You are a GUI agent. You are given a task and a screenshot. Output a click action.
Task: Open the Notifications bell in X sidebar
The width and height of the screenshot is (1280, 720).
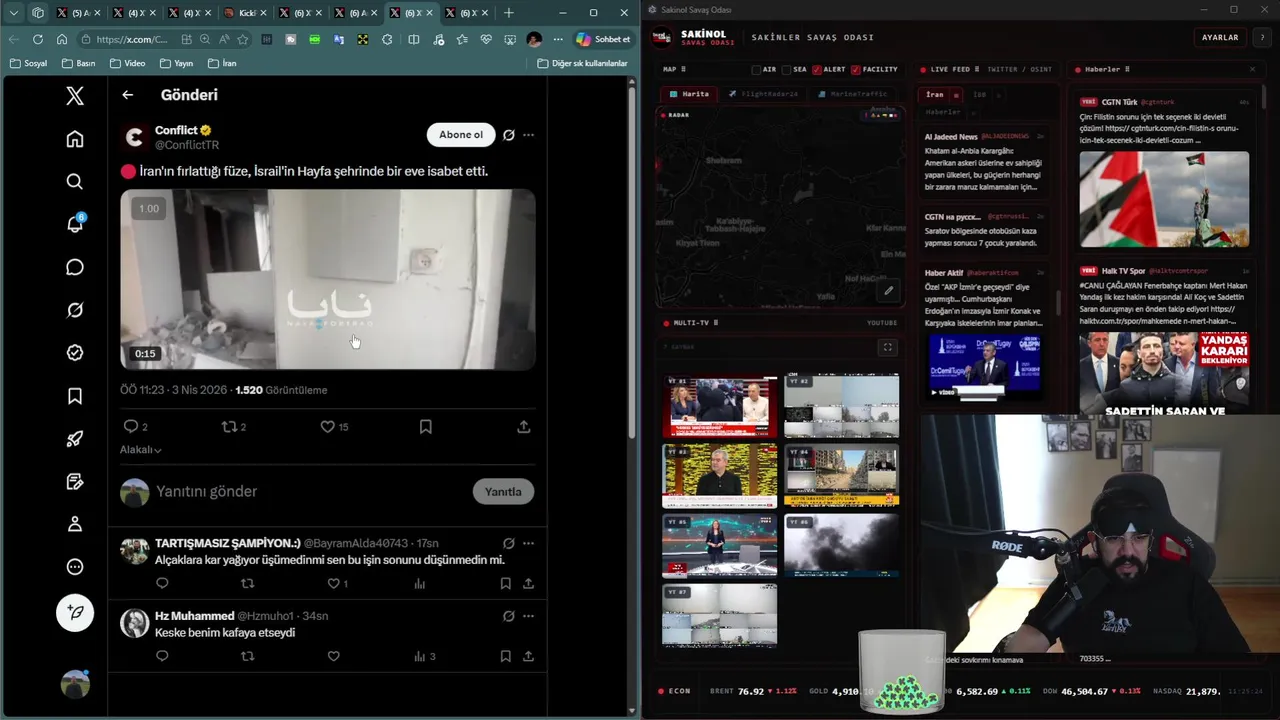click(75, 224)
